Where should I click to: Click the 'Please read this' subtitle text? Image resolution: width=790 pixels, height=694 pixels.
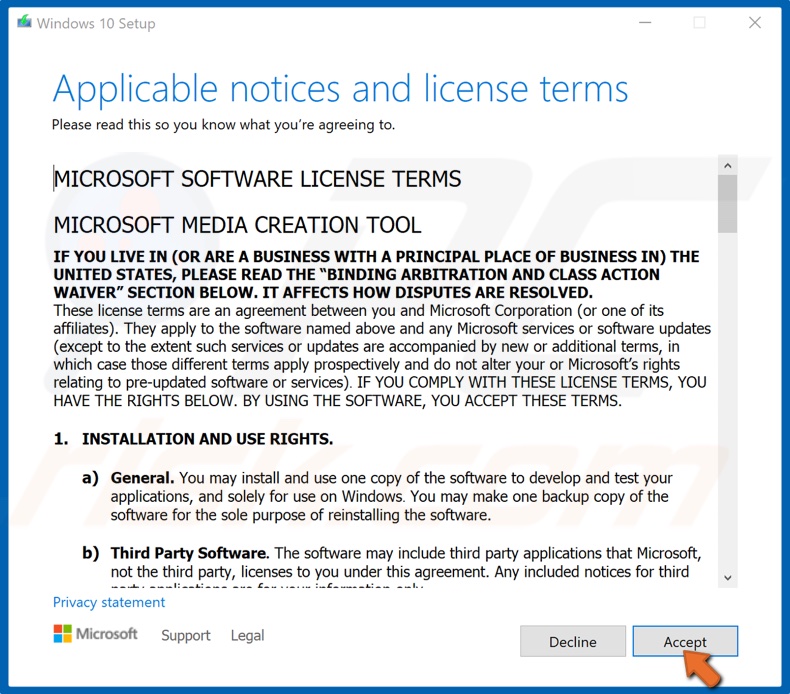pos(223,124)
